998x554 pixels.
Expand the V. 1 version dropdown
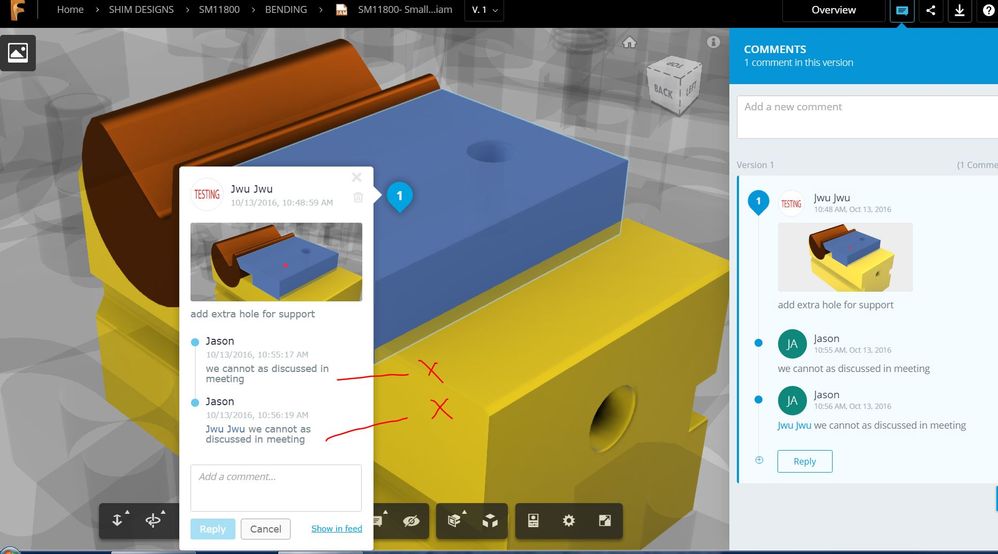[485, 10]
